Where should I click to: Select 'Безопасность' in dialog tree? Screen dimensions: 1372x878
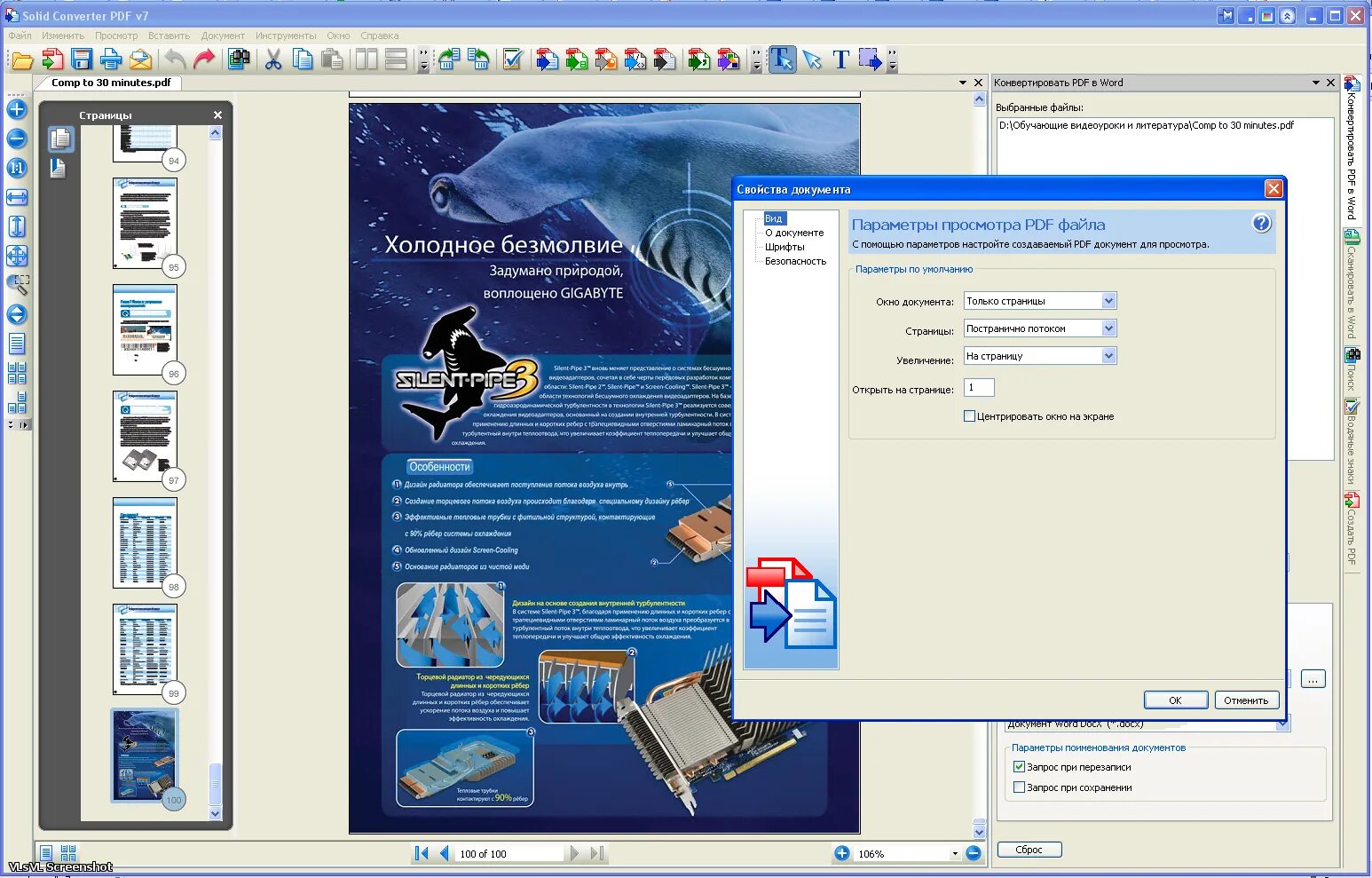coord(795,261)
